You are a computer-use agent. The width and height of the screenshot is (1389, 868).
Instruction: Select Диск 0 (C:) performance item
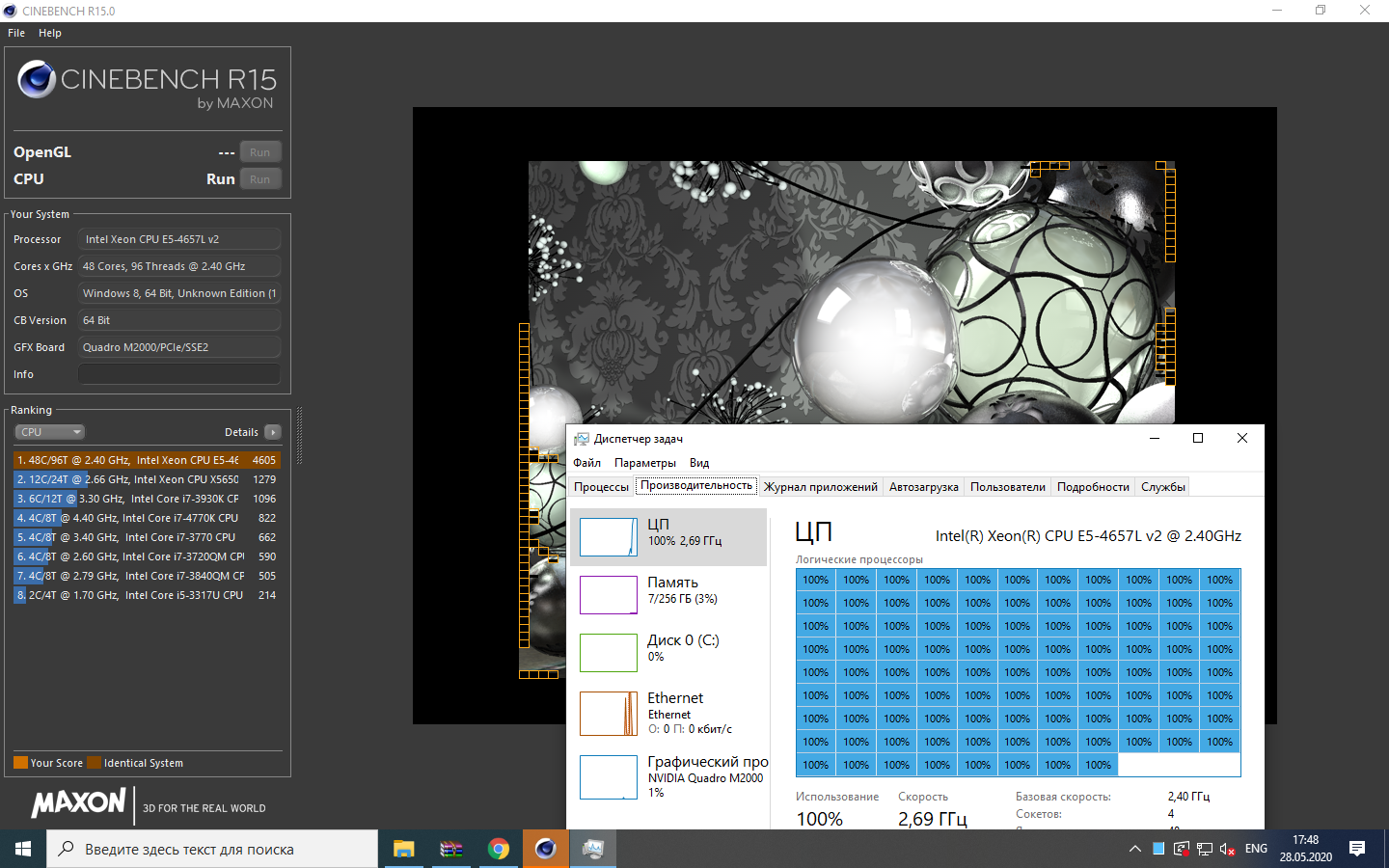(x=668, y=653)
